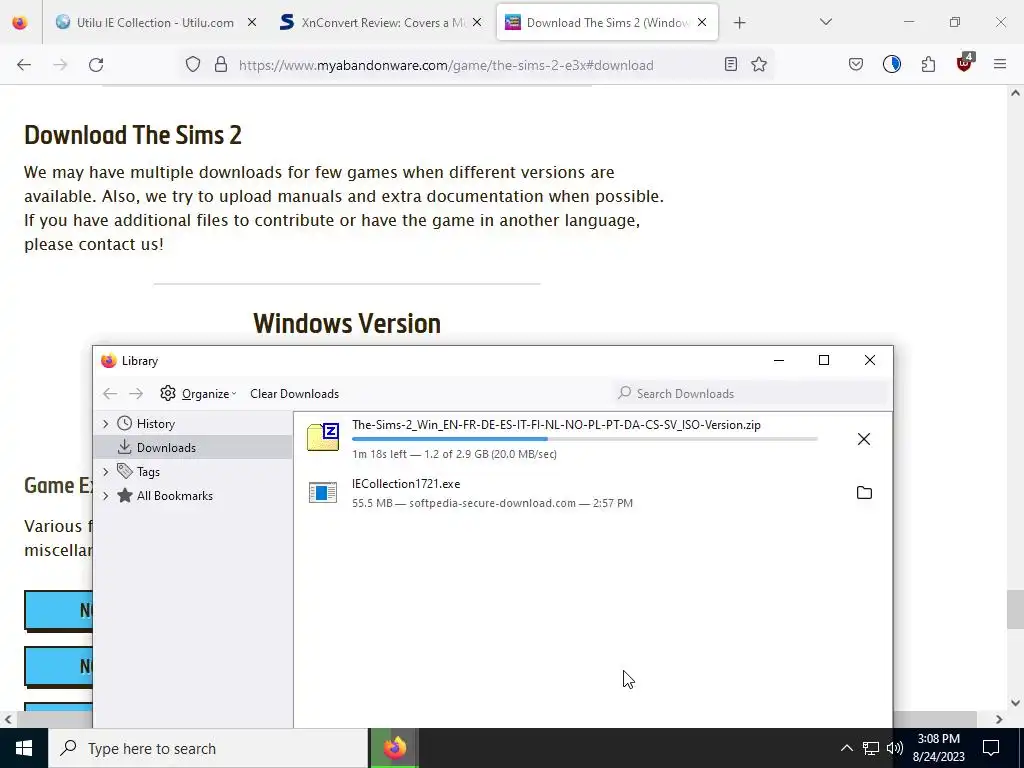Expand the All Bookmarks tree item
Screen dimensions: 1024x768
click(x=106, y=496)
